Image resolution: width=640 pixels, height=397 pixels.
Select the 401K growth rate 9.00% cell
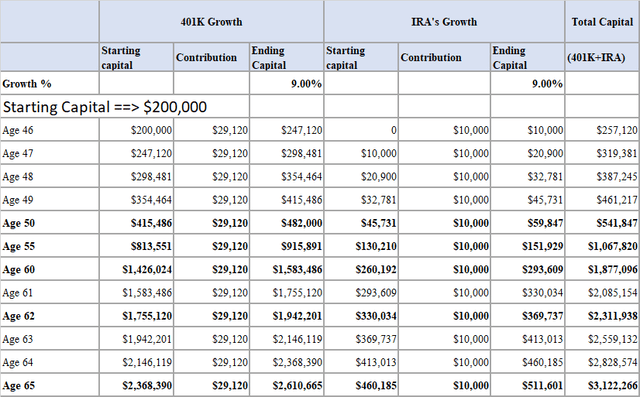[286, 84]
